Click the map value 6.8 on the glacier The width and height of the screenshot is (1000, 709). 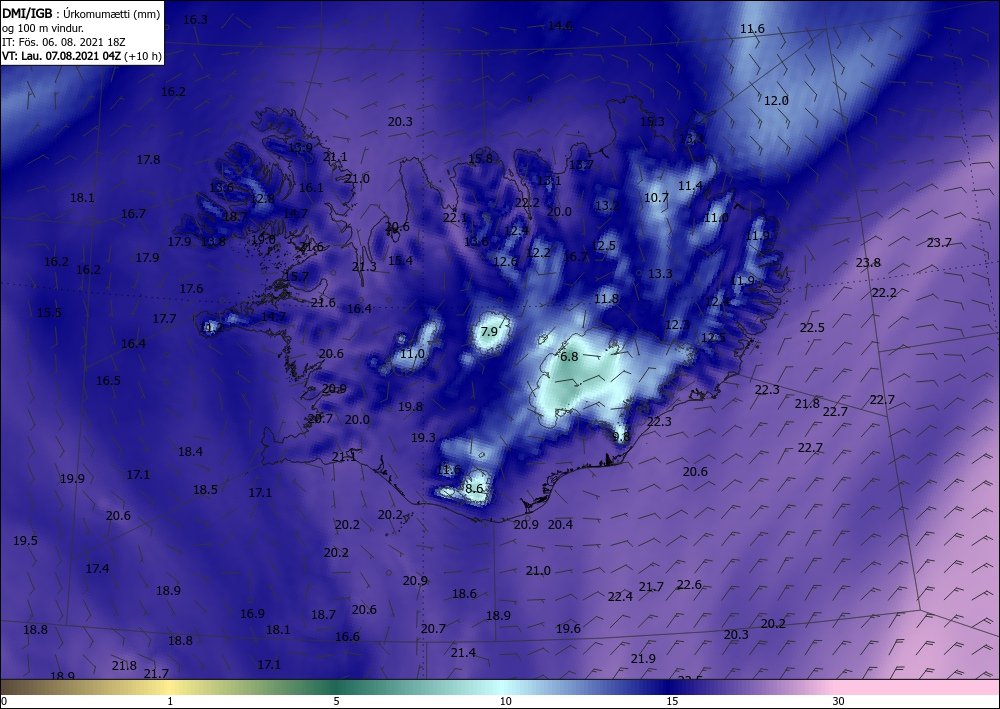pyautogui.click(x=569, y=356)
